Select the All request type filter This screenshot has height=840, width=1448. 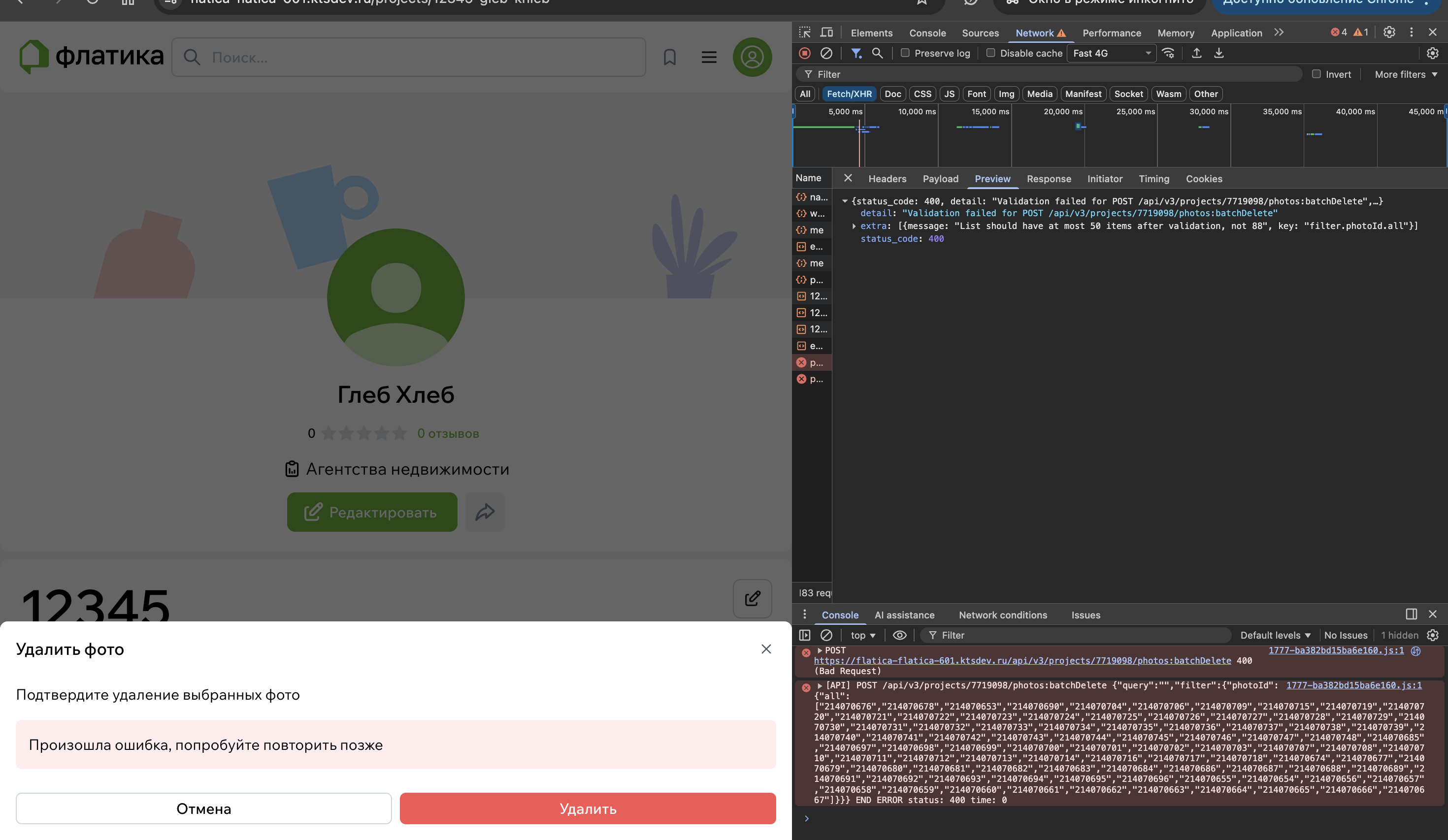coord(804,94)
